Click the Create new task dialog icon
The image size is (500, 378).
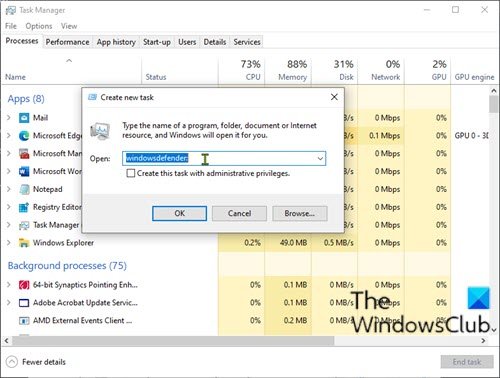(92, 97)
